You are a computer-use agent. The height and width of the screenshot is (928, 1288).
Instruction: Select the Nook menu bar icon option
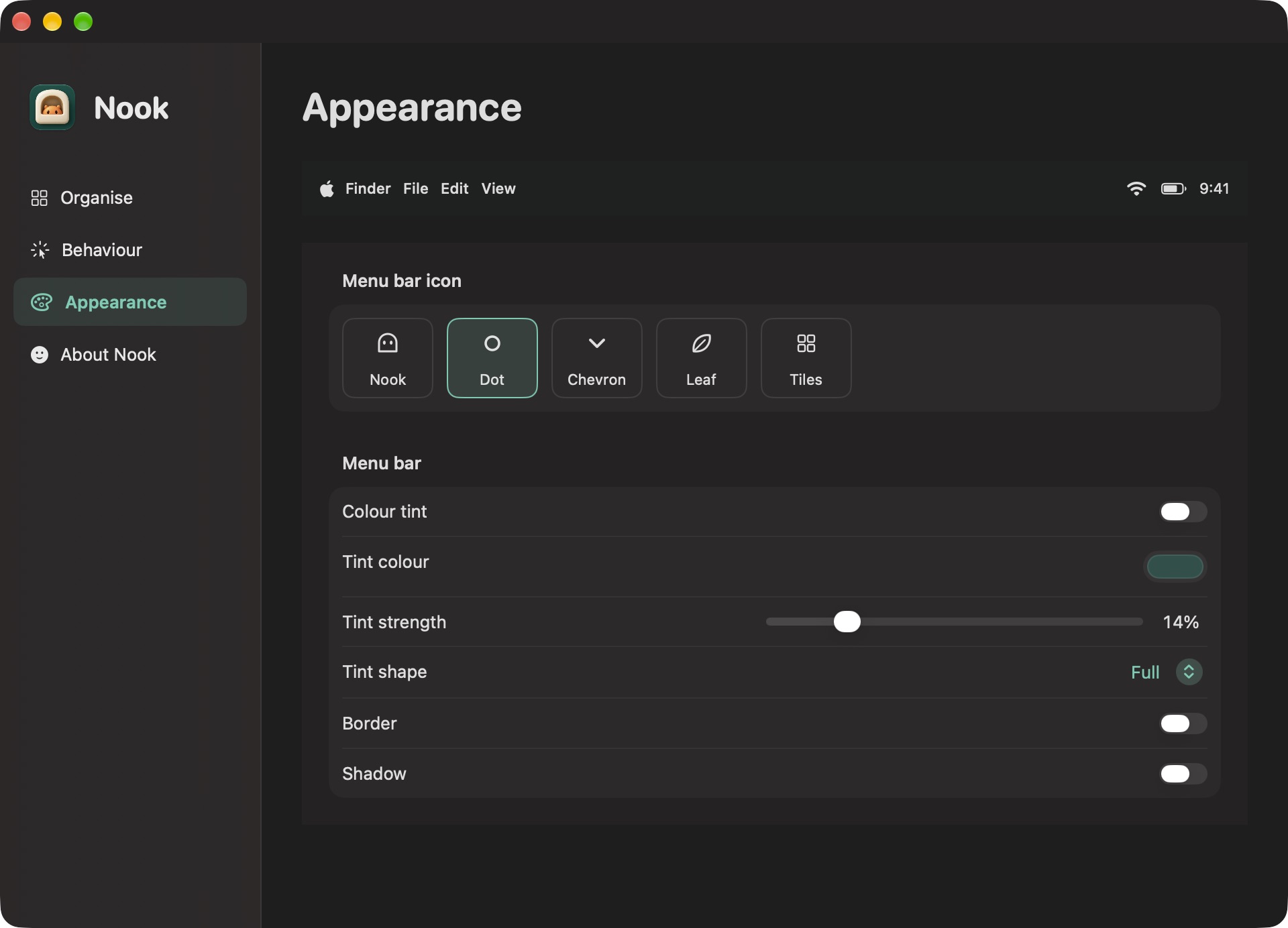click(x=388, y=358)
